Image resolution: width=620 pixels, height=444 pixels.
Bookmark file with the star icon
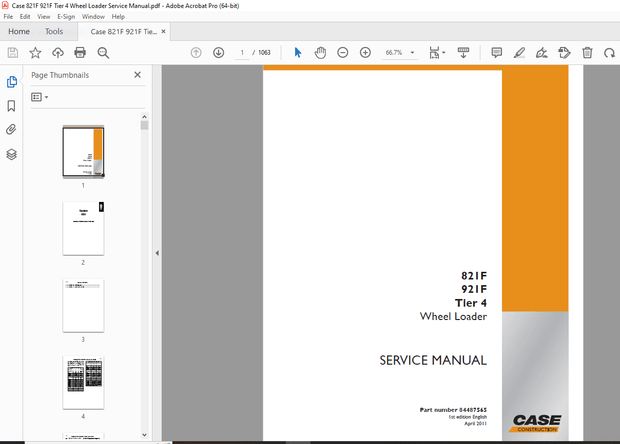[x=35, y=53]
